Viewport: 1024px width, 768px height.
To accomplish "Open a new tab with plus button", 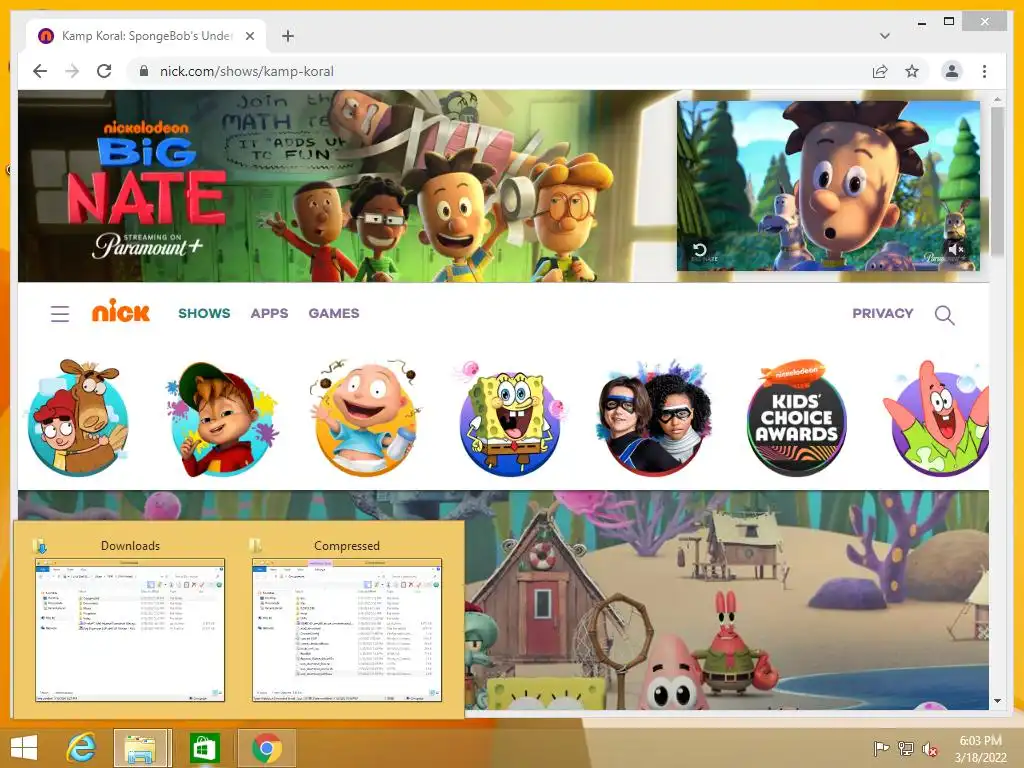I will pyautogui.click(x=287, y=36).
